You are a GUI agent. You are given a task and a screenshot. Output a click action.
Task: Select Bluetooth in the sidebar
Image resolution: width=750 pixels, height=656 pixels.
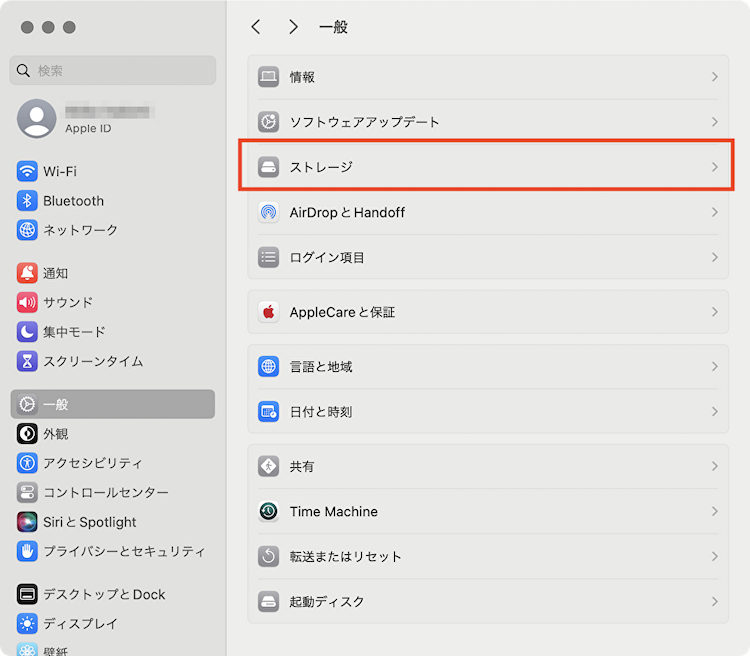tap(112, 200)
